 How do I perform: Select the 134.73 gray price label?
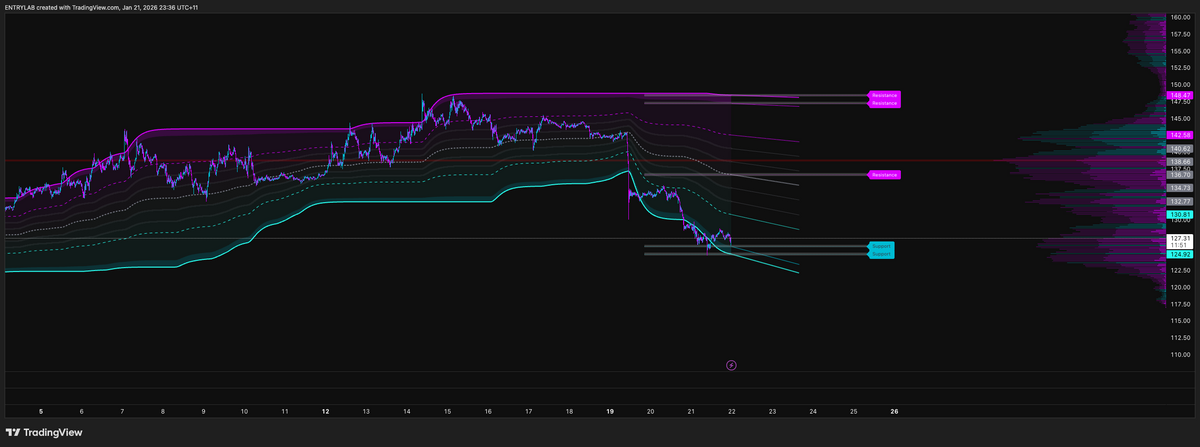[x=1180, y=187]
